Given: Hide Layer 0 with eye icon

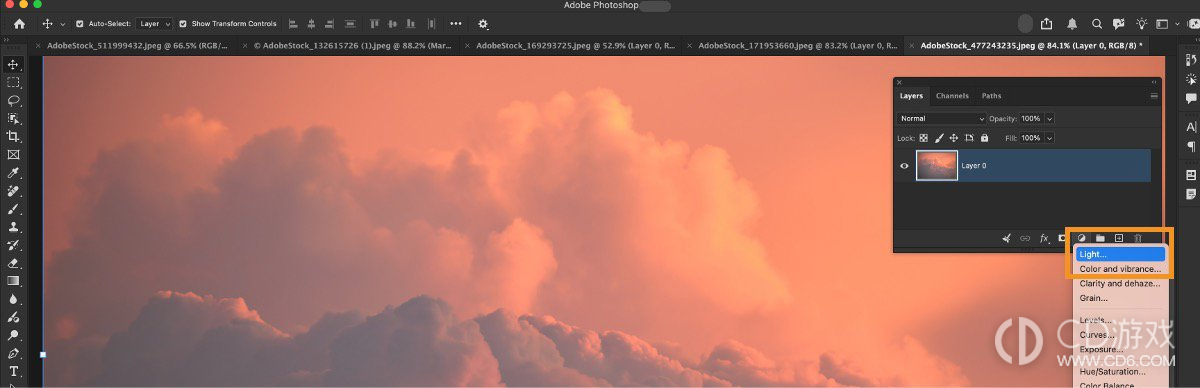Looking at the screenshot, I should pyautogui.click(x=904, y=166).
